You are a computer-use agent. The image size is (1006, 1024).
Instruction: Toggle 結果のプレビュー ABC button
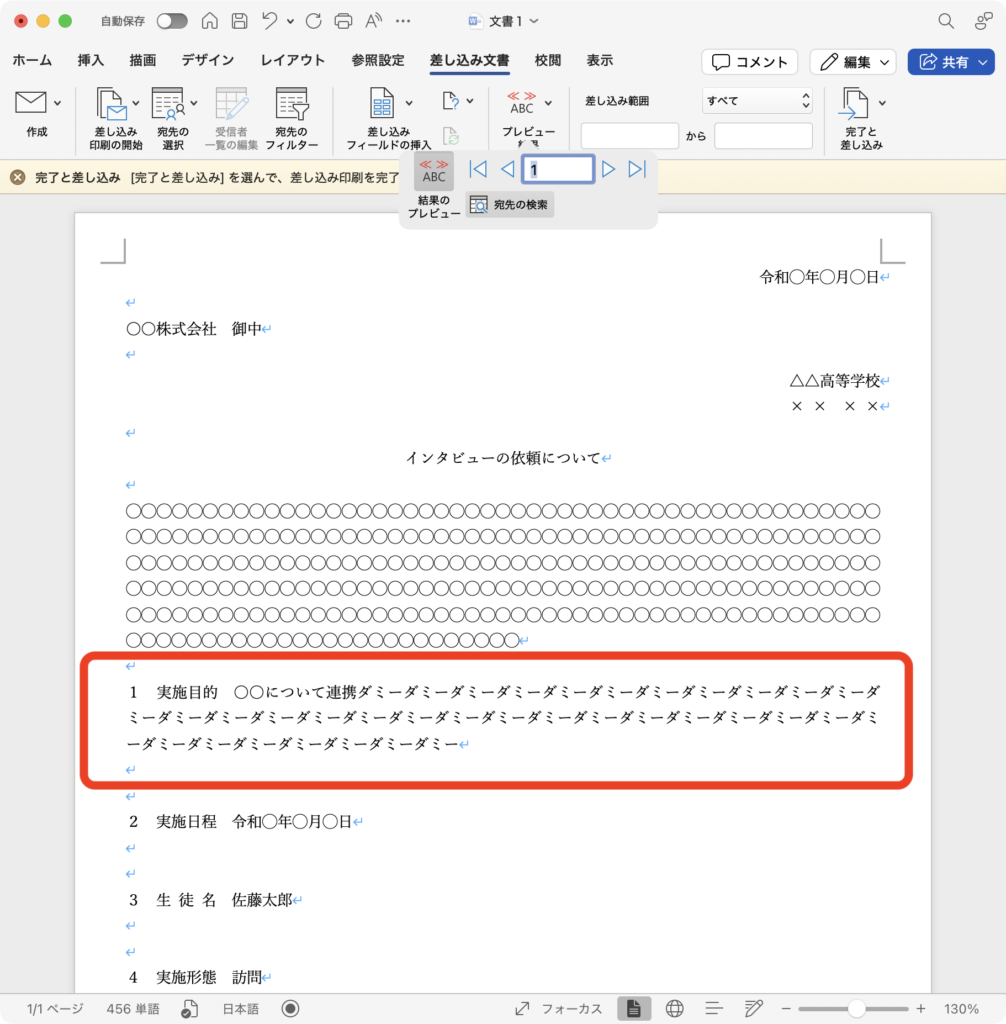click(x=434, y=171)
